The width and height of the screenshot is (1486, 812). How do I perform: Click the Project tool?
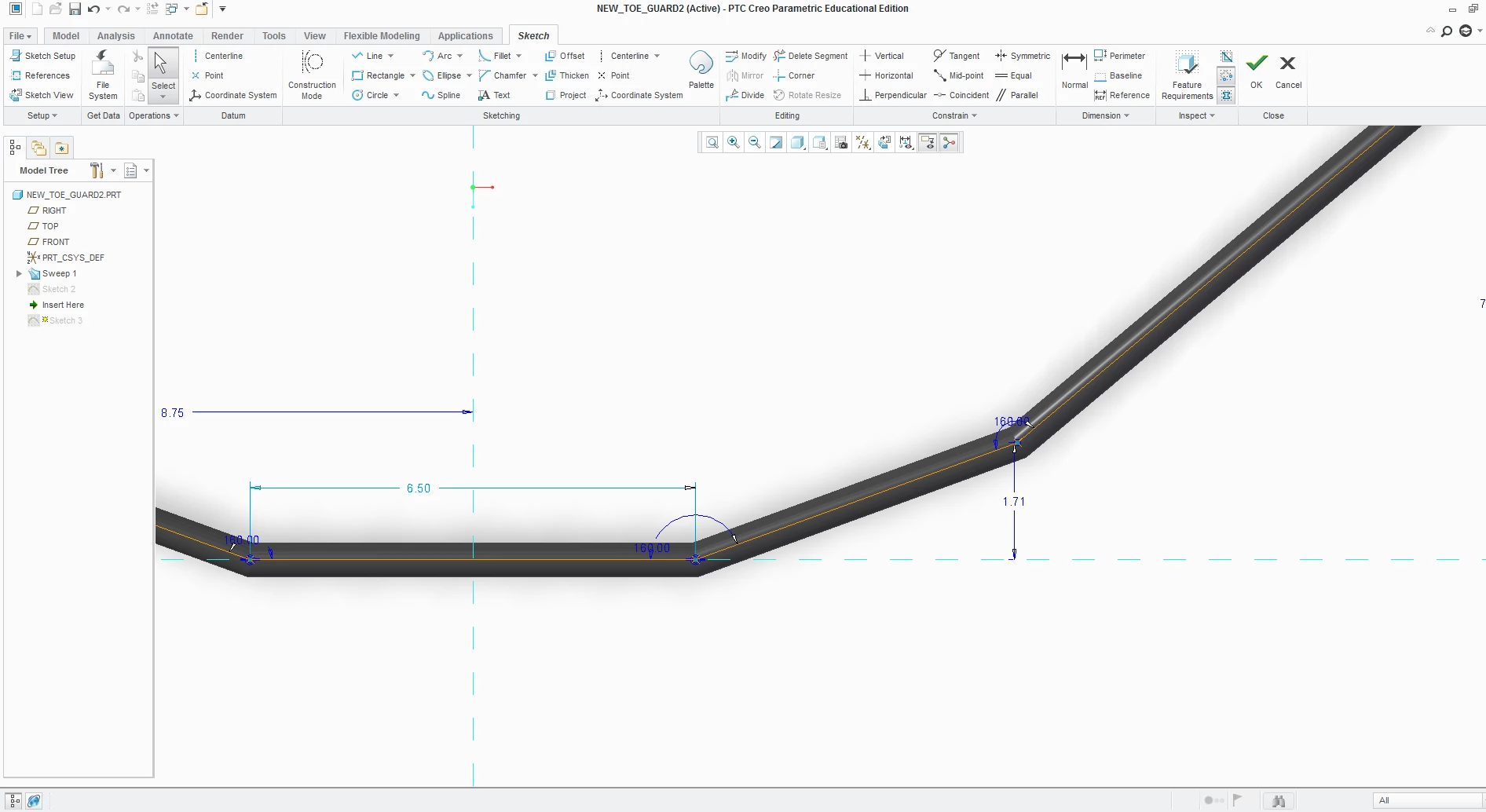[x=565, y=95]
